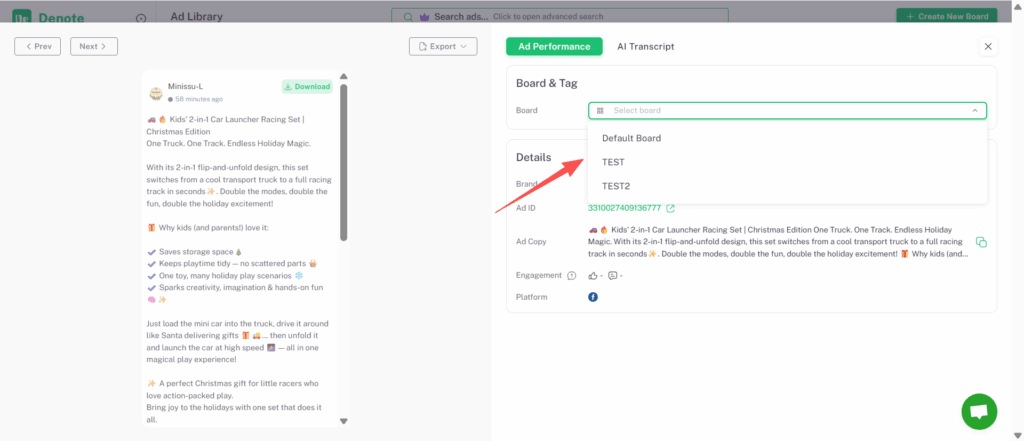
Task: Go back with the Prev button
Action: (38, 46)
